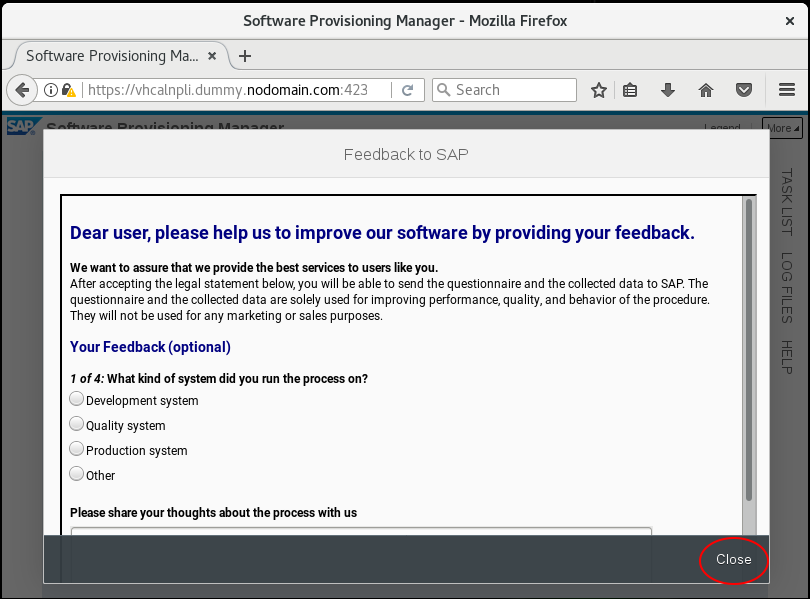Open the Firefox hamburger menu
This screenshot has height=599, width=810.
787,90
